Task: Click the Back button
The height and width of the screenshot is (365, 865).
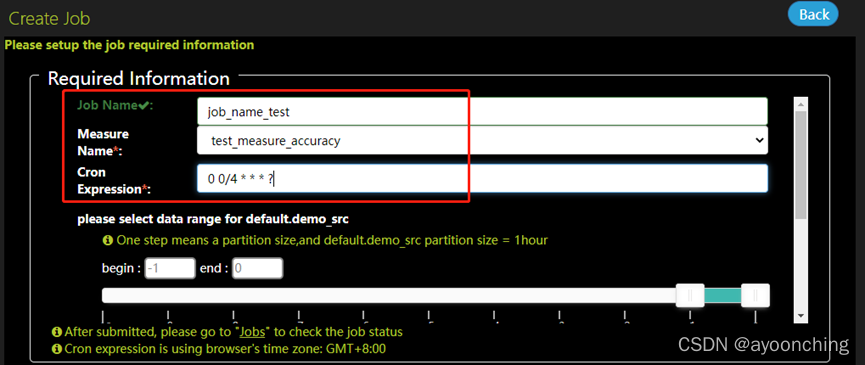Action: (x=813, y=14)
